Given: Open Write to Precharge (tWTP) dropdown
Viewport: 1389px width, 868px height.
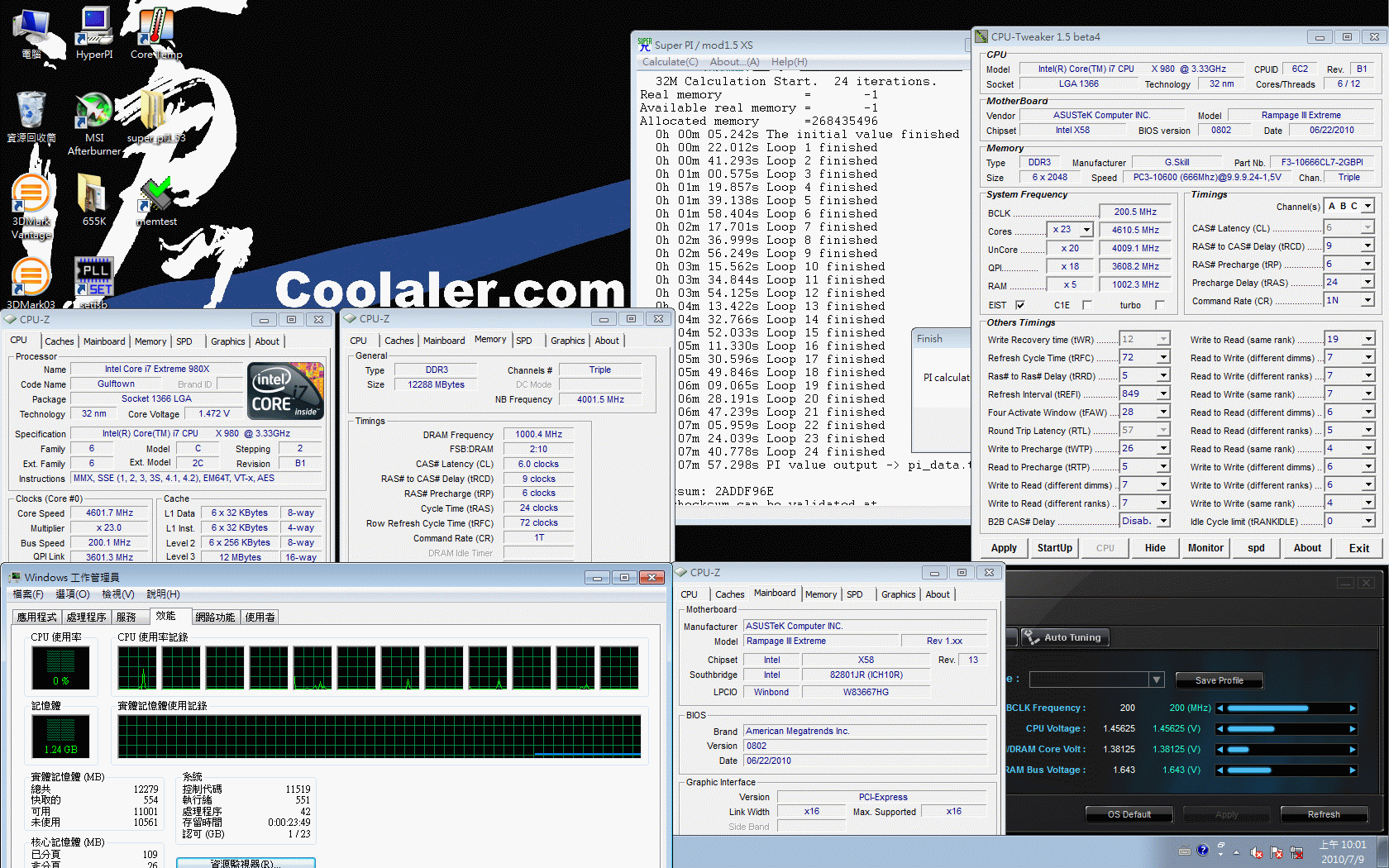Looking at the screenshot, I should pos(1163,448).
